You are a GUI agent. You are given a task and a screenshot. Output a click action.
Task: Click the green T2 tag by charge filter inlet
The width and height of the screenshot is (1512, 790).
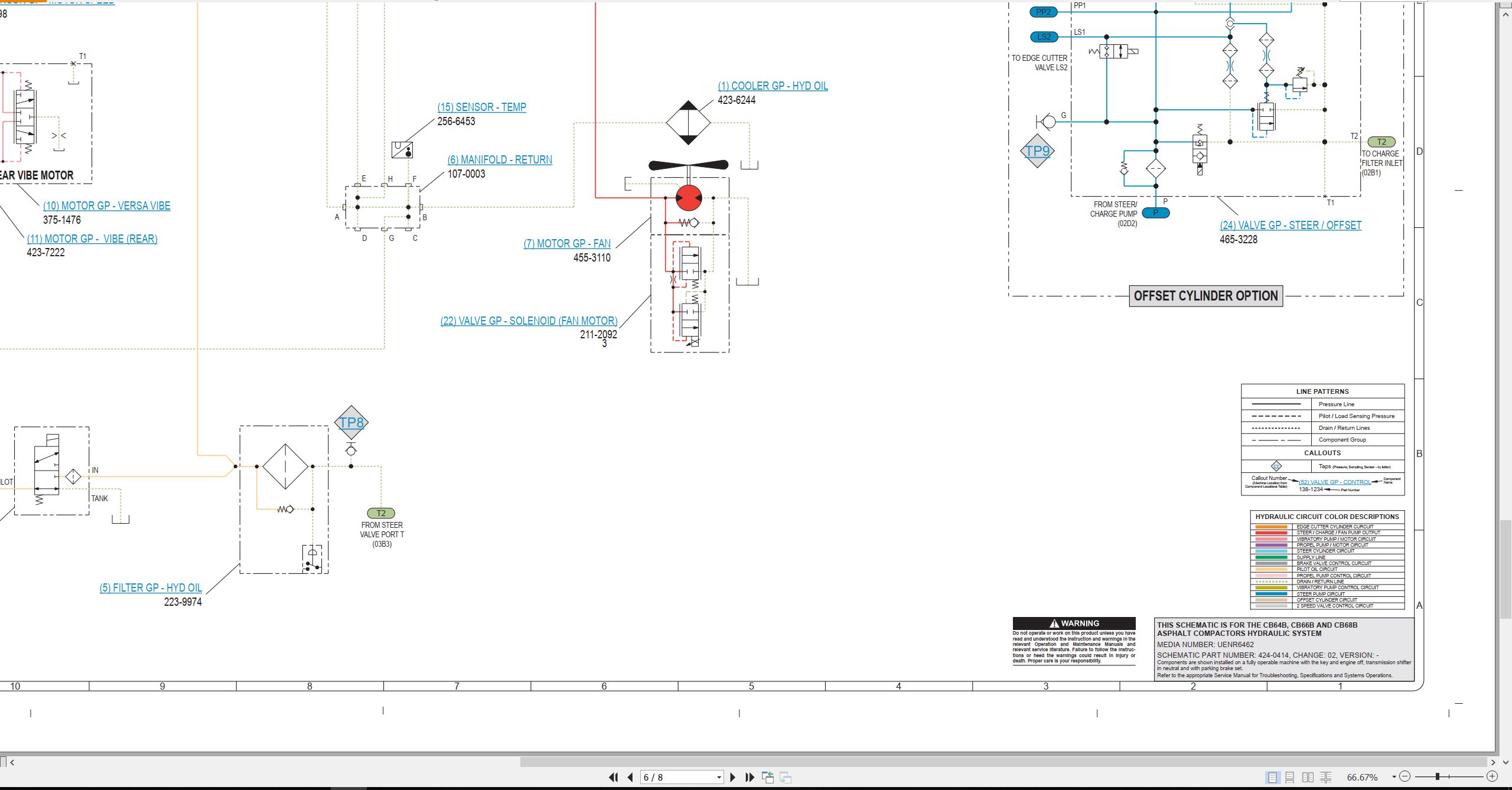click(1381, 142)
